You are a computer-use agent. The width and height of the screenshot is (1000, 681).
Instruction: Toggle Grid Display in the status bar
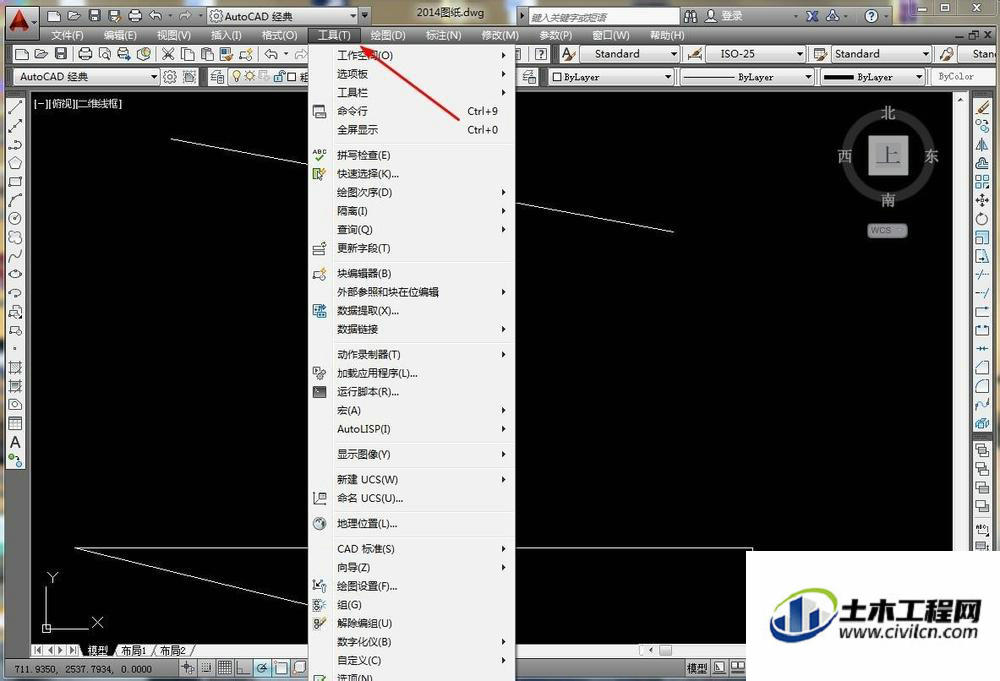pyautogui.click(x=224, y=668)
